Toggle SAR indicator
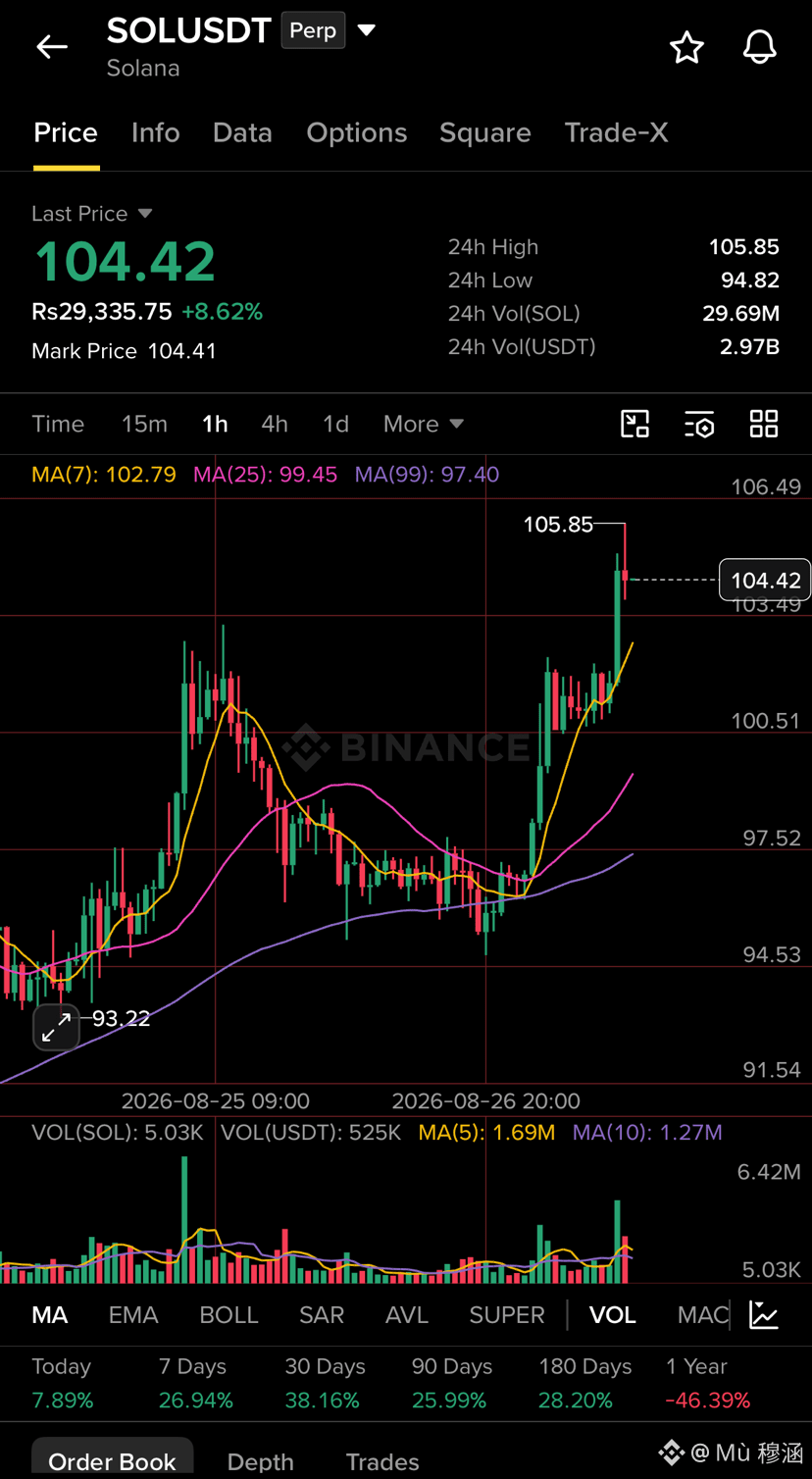This screenshot has height=1479, width=812. (x=322, y=1315)
